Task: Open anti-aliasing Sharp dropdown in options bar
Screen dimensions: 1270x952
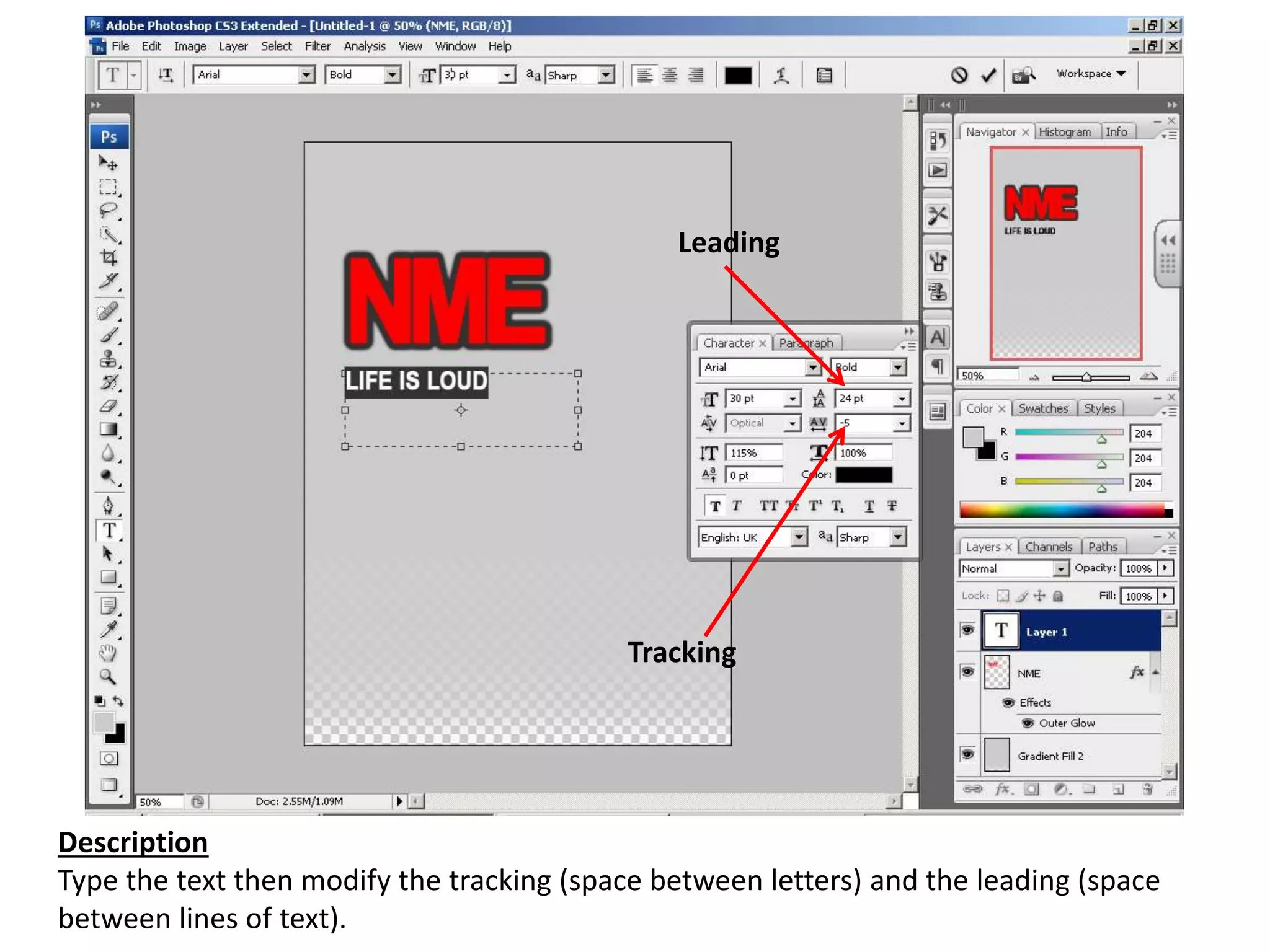Action: coord(606,75)
